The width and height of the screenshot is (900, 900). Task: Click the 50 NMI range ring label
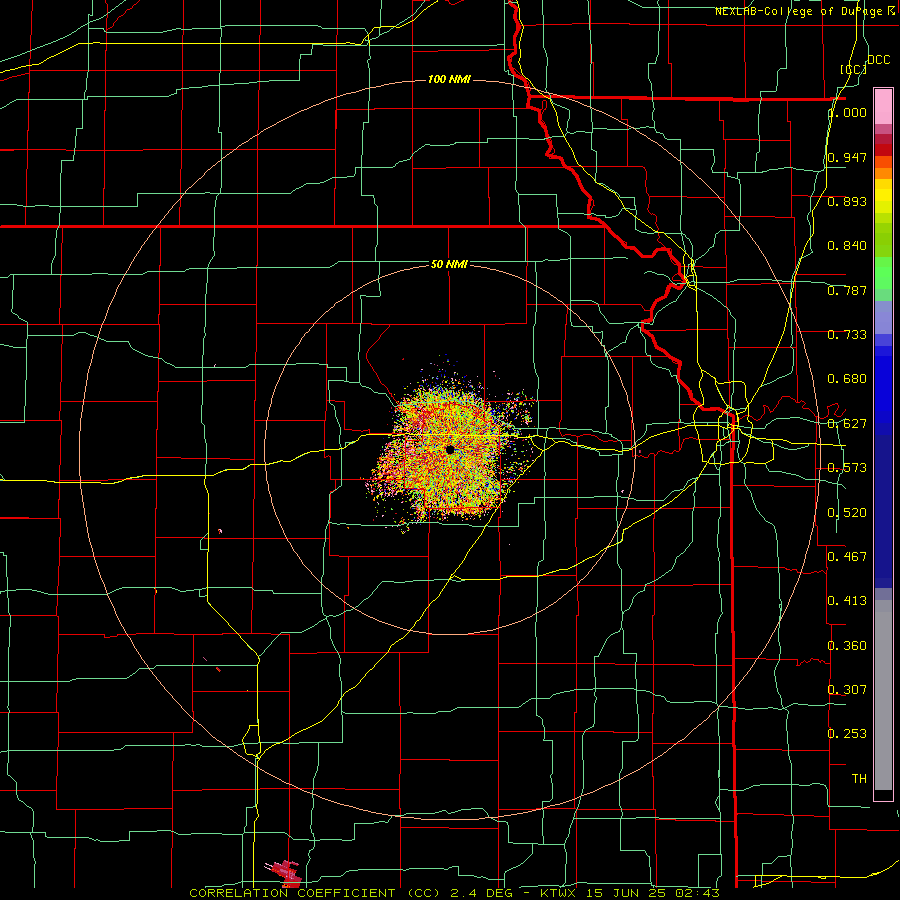click(449, 264)
